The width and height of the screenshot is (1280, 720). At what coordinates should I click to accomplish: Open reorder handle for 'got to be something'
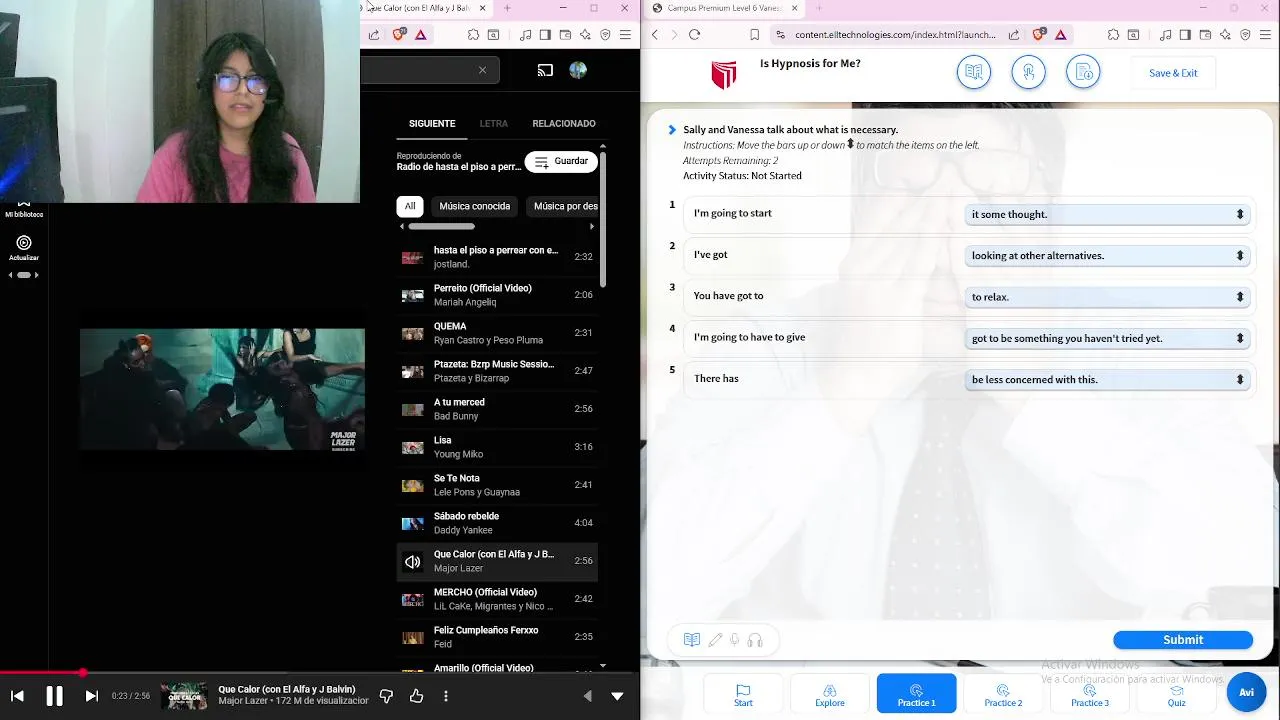click(1240, 338)
